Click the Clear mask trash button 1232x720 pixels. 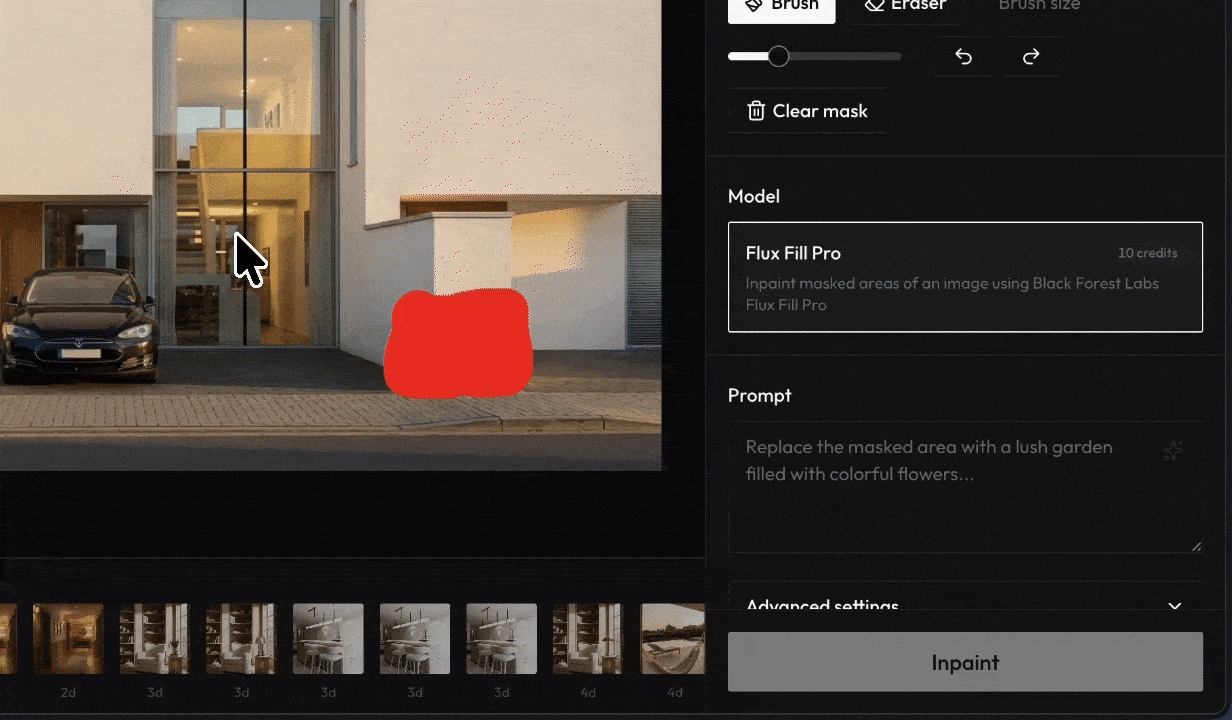[807, 111]
